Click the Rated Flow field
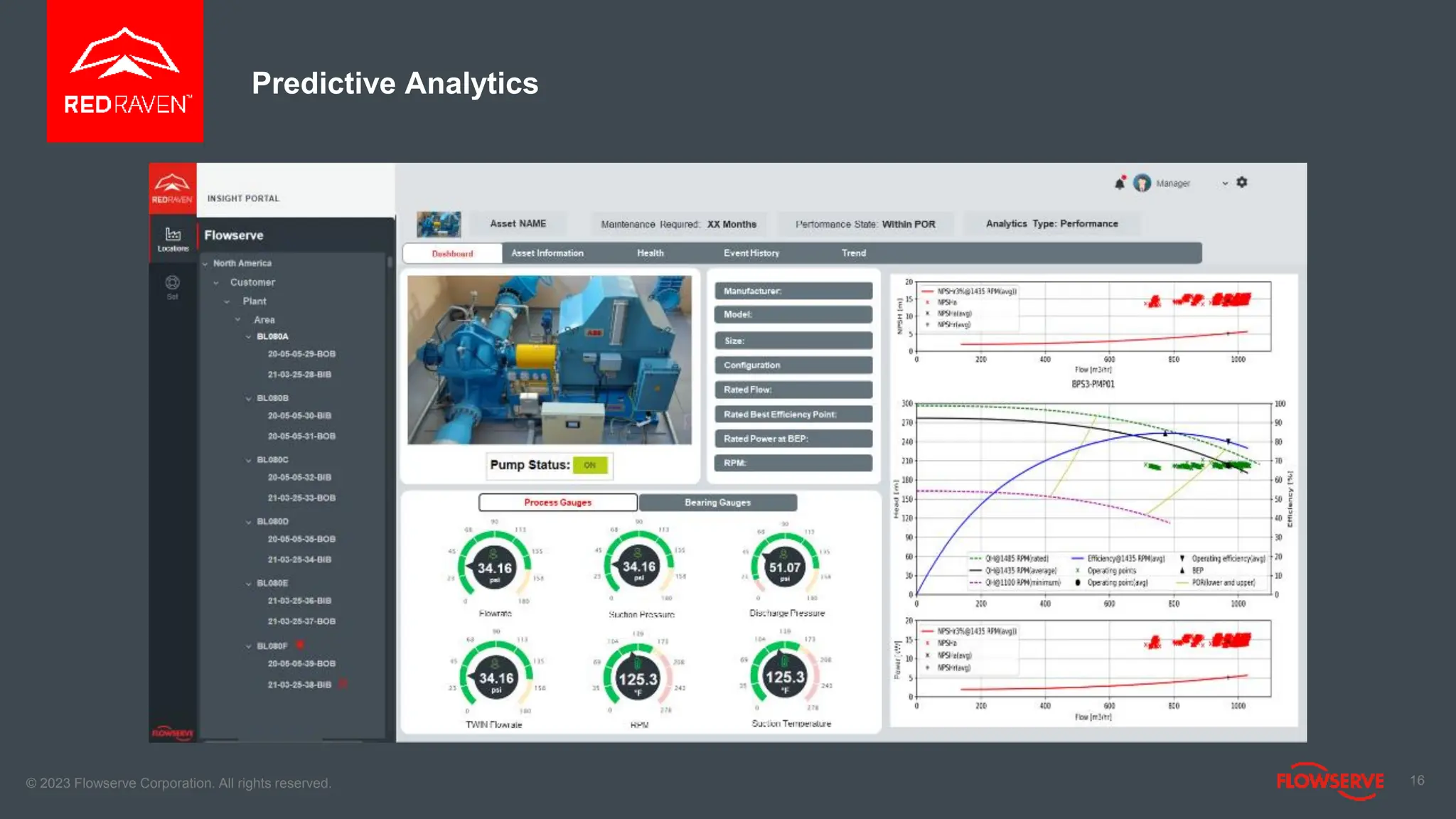The image size is (1456, 819). coord(793,390)
